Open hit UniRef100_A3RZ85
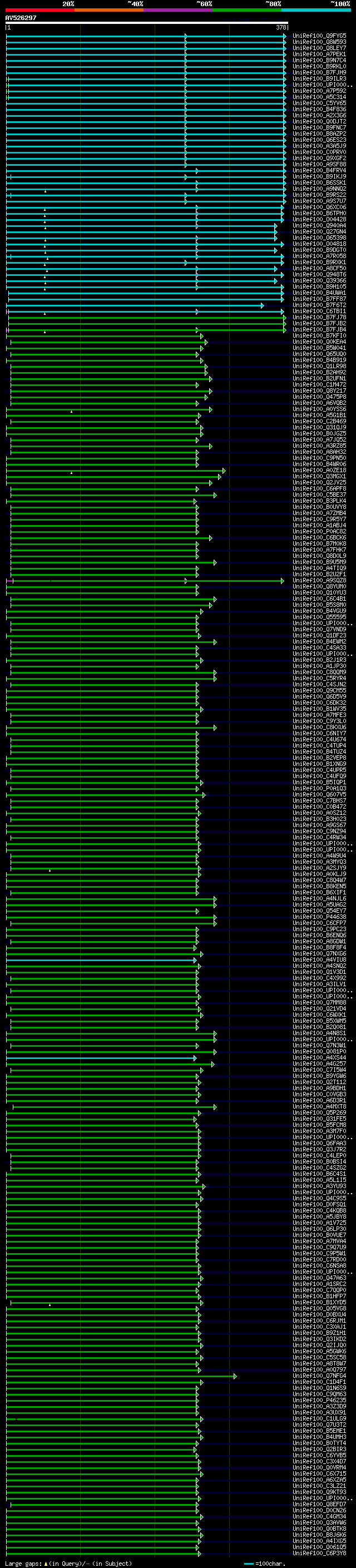This screenshot has width=356, height=1568. coord(319,446)
